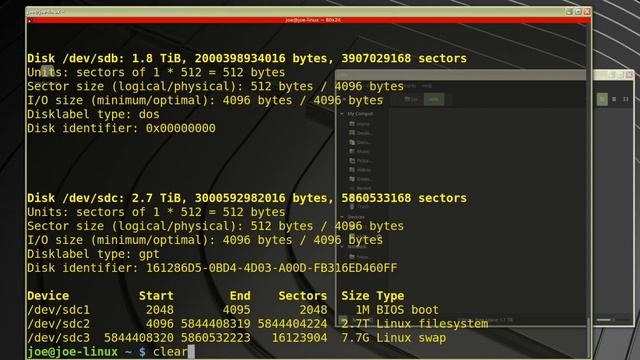Click the Linux swap partition type
The width and height of the screenshot is (640, 360).
click(411, 338)
